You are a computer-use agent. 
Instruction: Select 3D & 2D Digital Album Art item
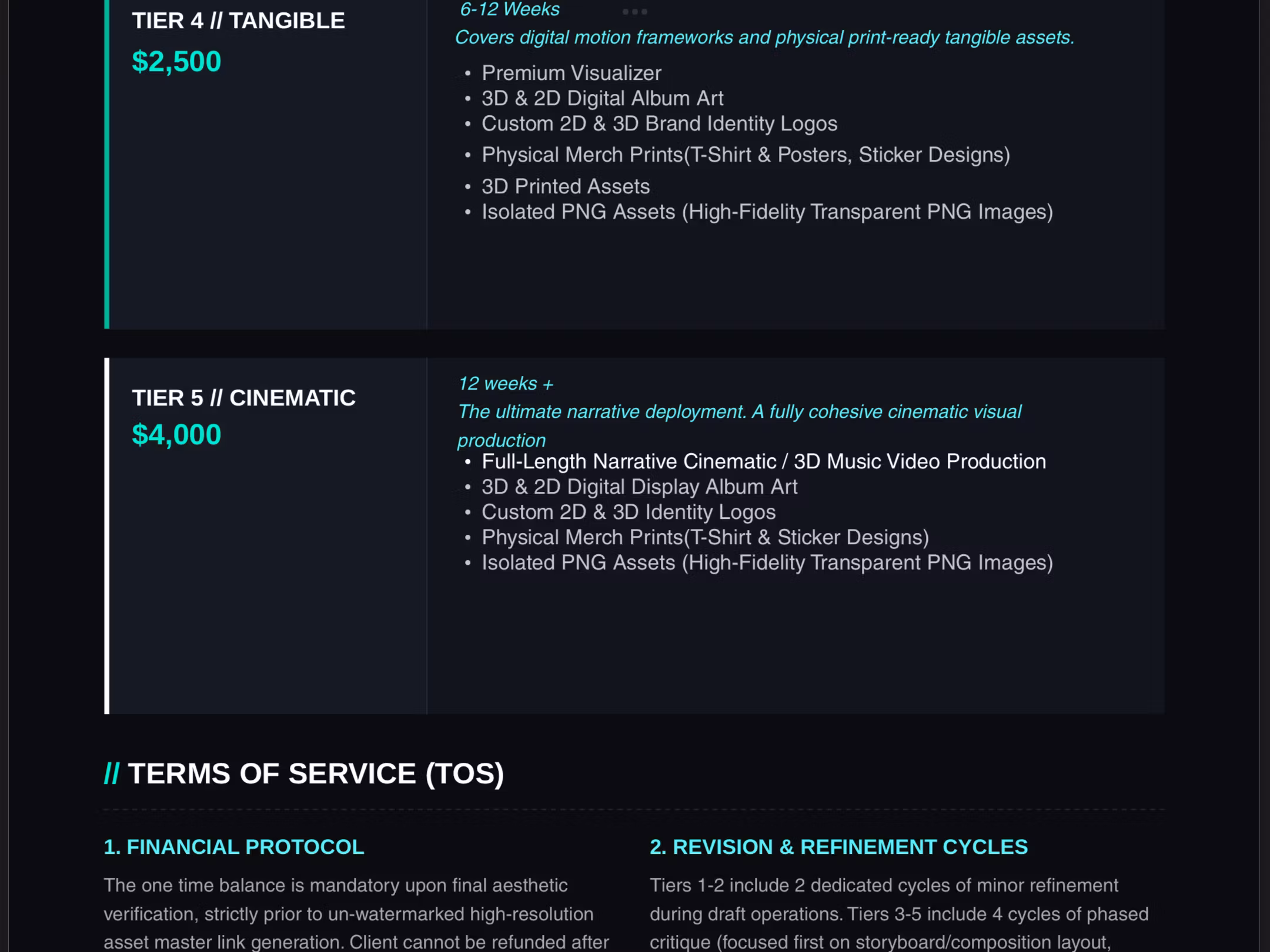coord(602,98)
